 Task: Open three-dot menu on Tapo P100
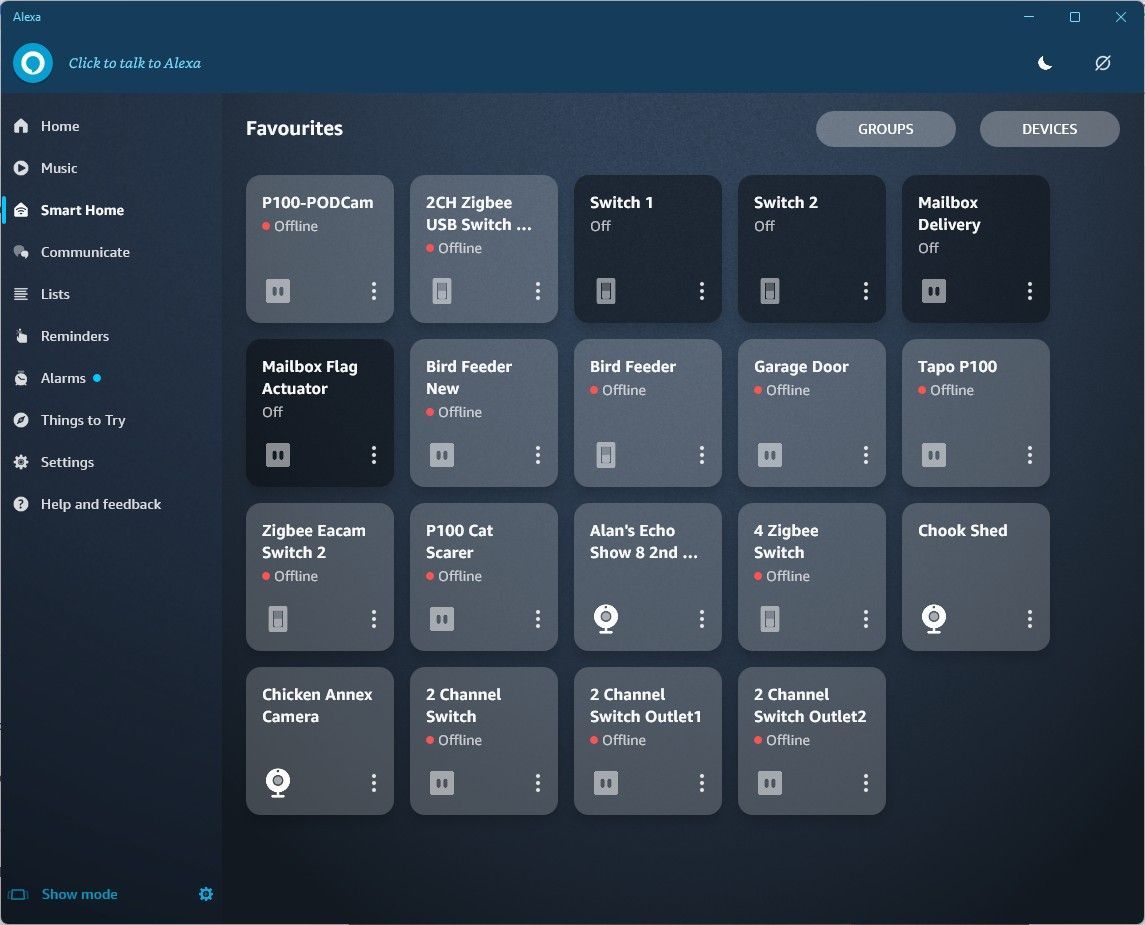(x=1030, y=455)
